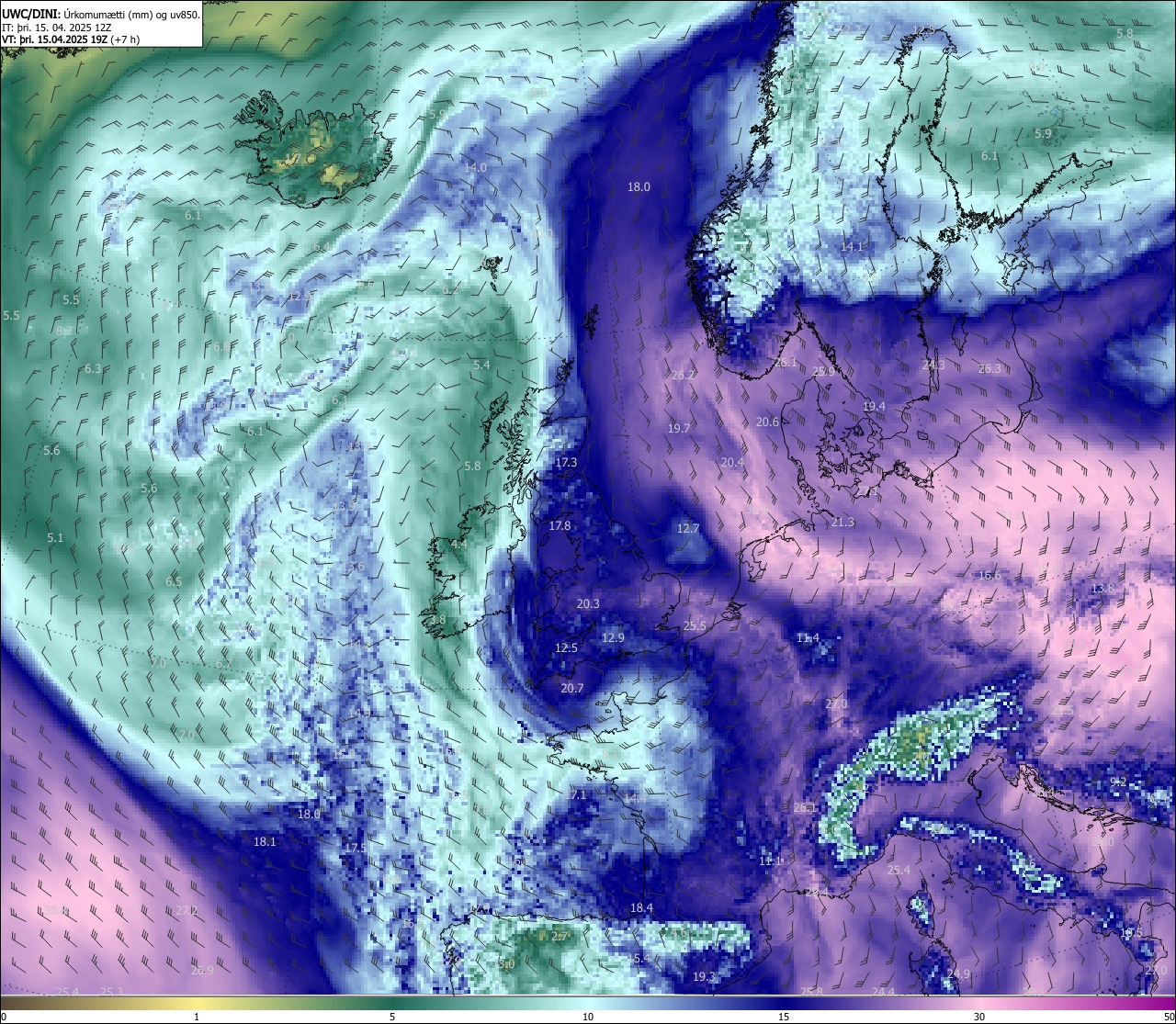The width and height of the screenshot is (1176, 1024).
Task: Click the VT valid time 19Z line
Action: click(71, 39)
